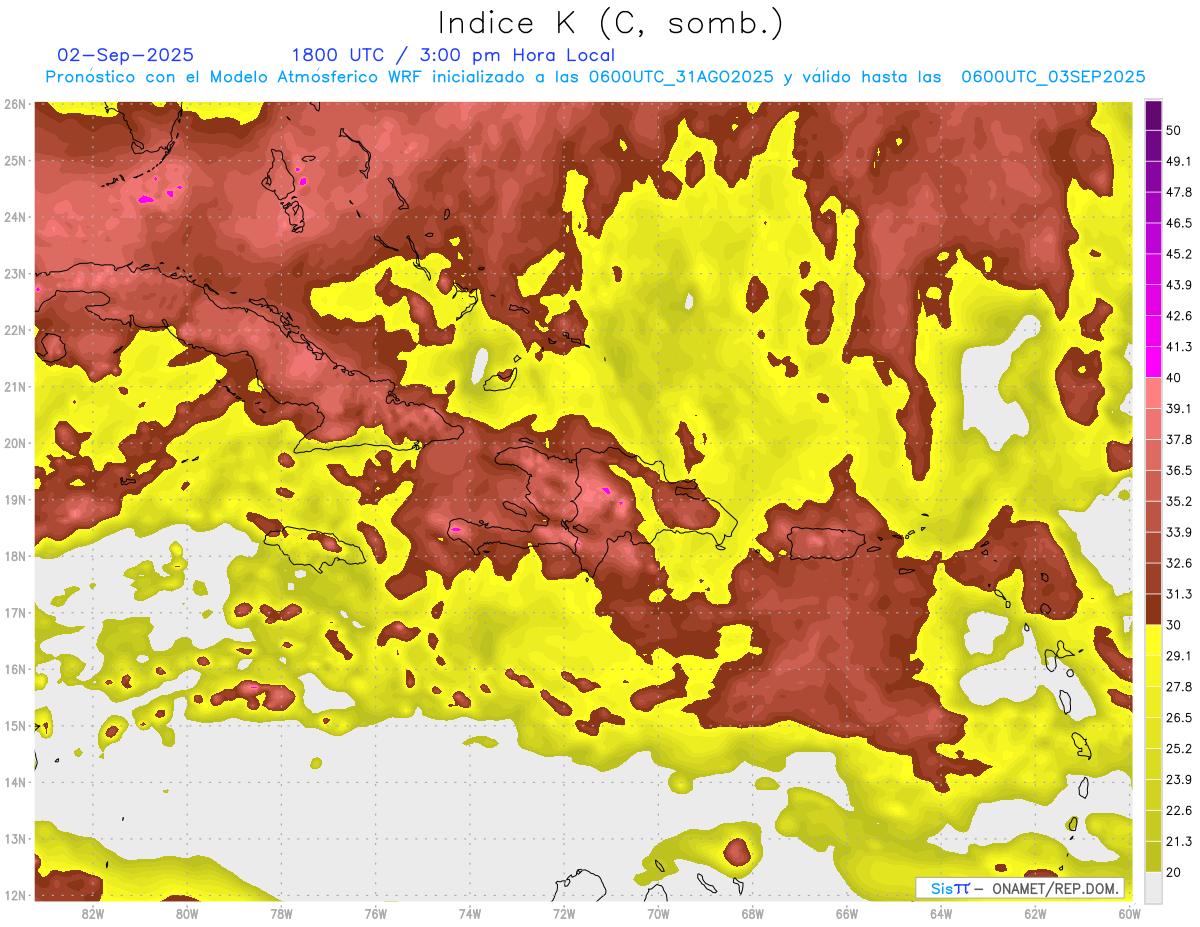Viewport: 1200px width, 927px height.
Task: Pick the light gray swatch at the colorbar bottom
Action: (x=1153, y=886)
